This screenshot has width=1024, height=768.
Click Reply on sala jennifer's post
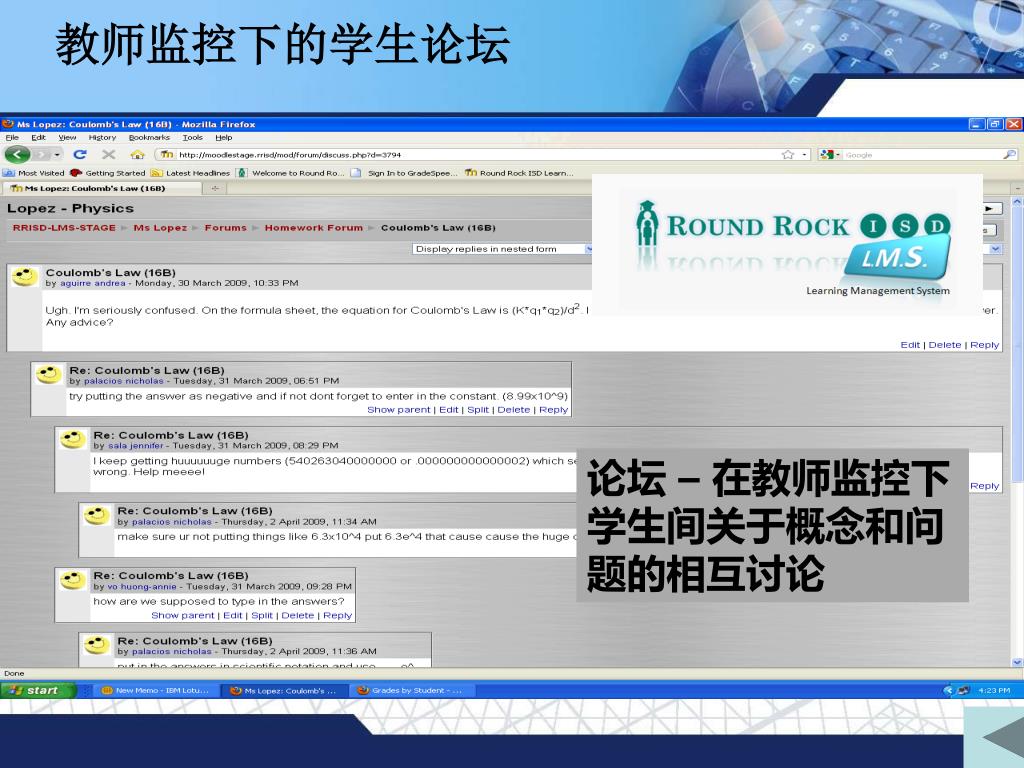(x=984, y=486)
